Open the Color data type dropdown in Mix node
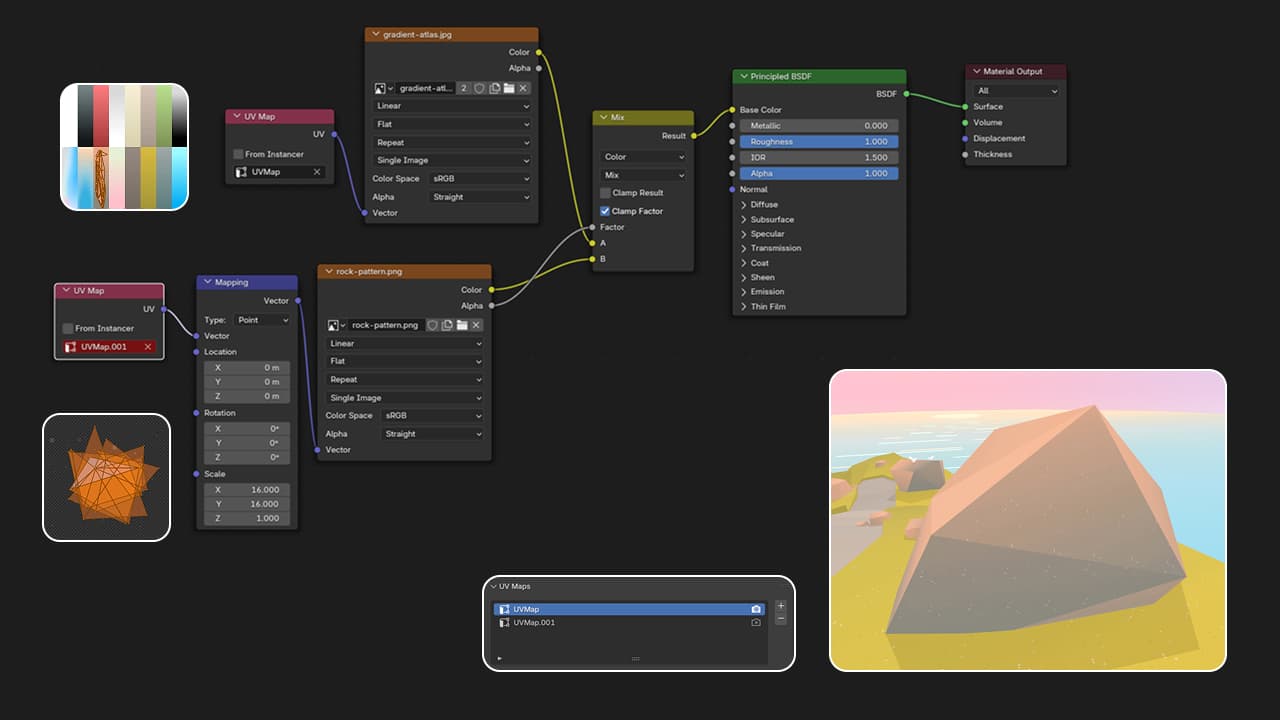This screenshot has width=1280, height=720. tap(643, 157)
